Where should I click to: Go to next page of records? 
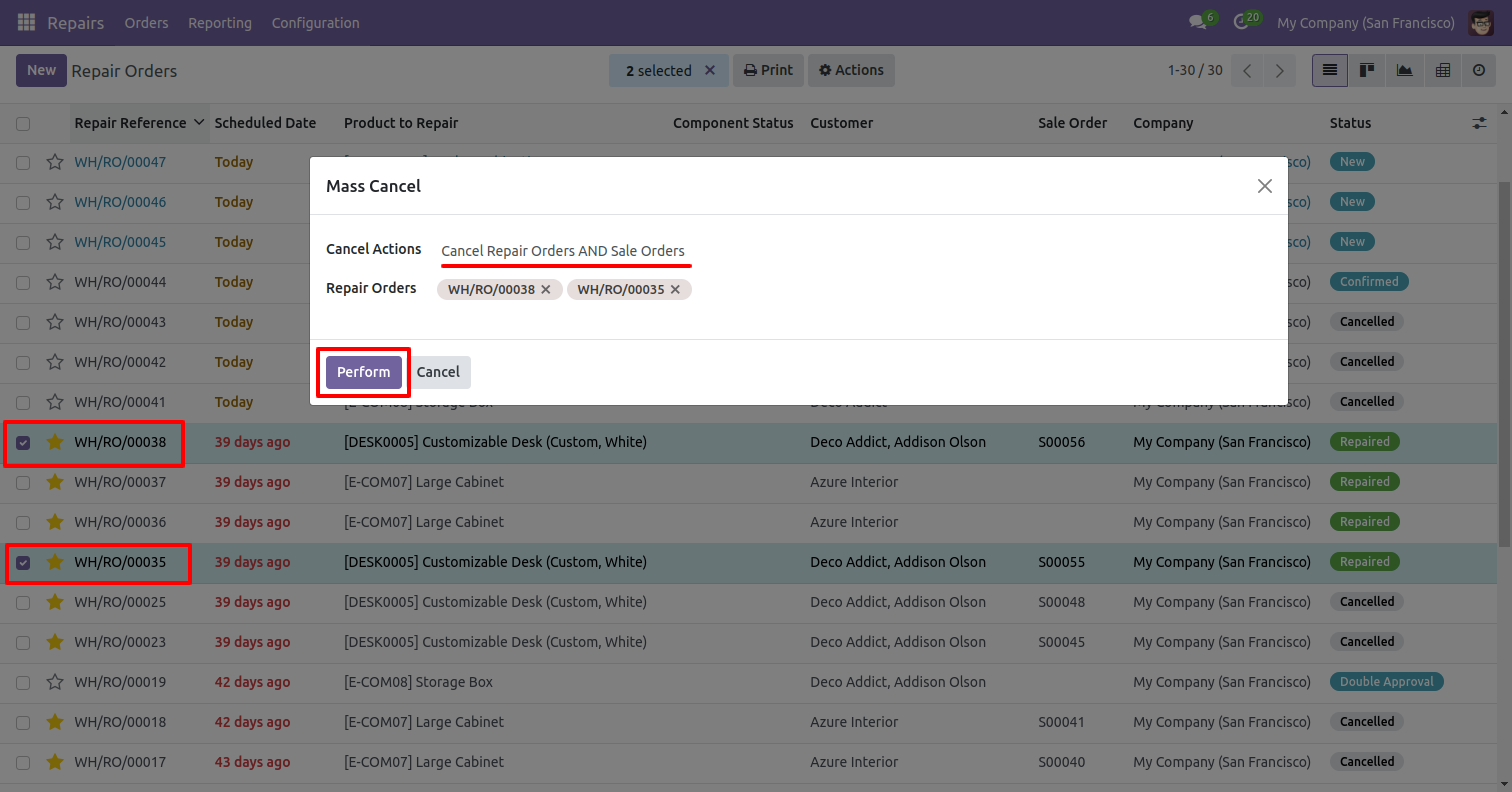pos(1279,71)
